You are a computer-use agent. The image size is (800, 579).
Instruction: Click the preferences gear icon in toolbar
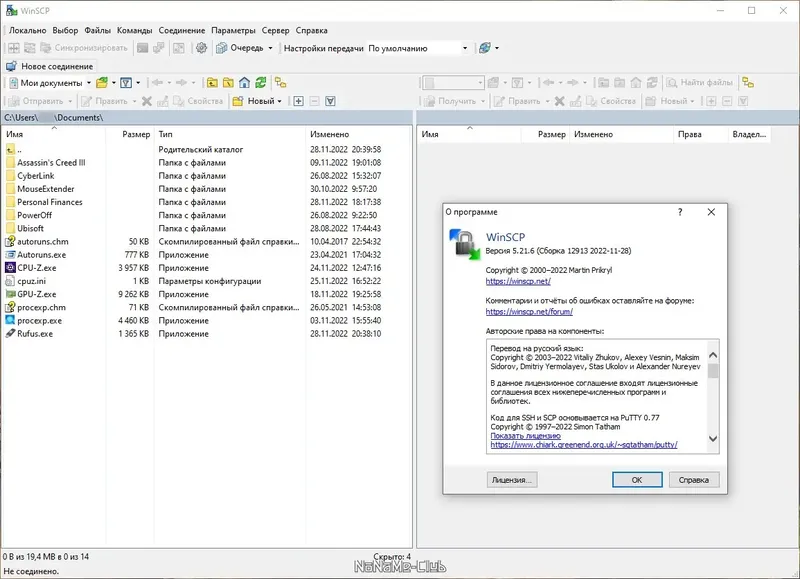point(202,48)
